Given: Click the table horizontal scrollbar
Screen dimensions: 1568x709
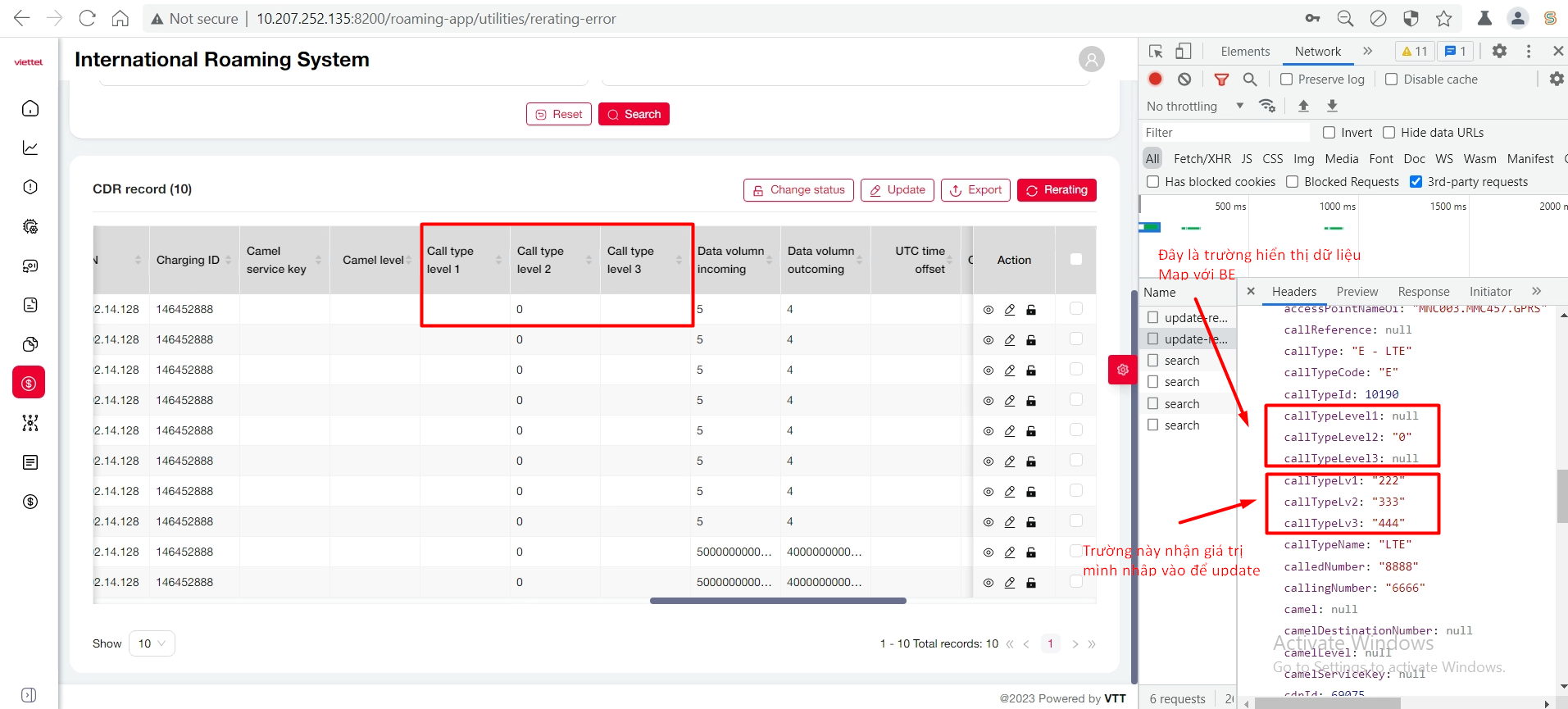Looking at the screenshot, I should [x=778, y=601].
